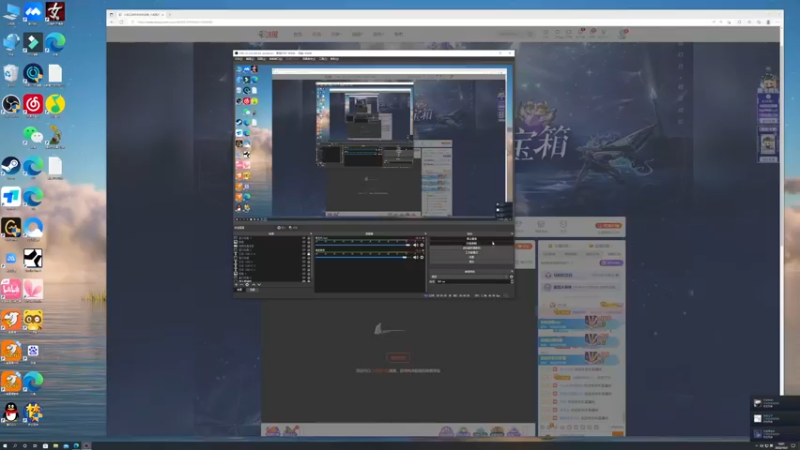The image size is (800, 450).
Task: Click the Douyu site search box
Action: pyautogui.click(x=514, y=34)
